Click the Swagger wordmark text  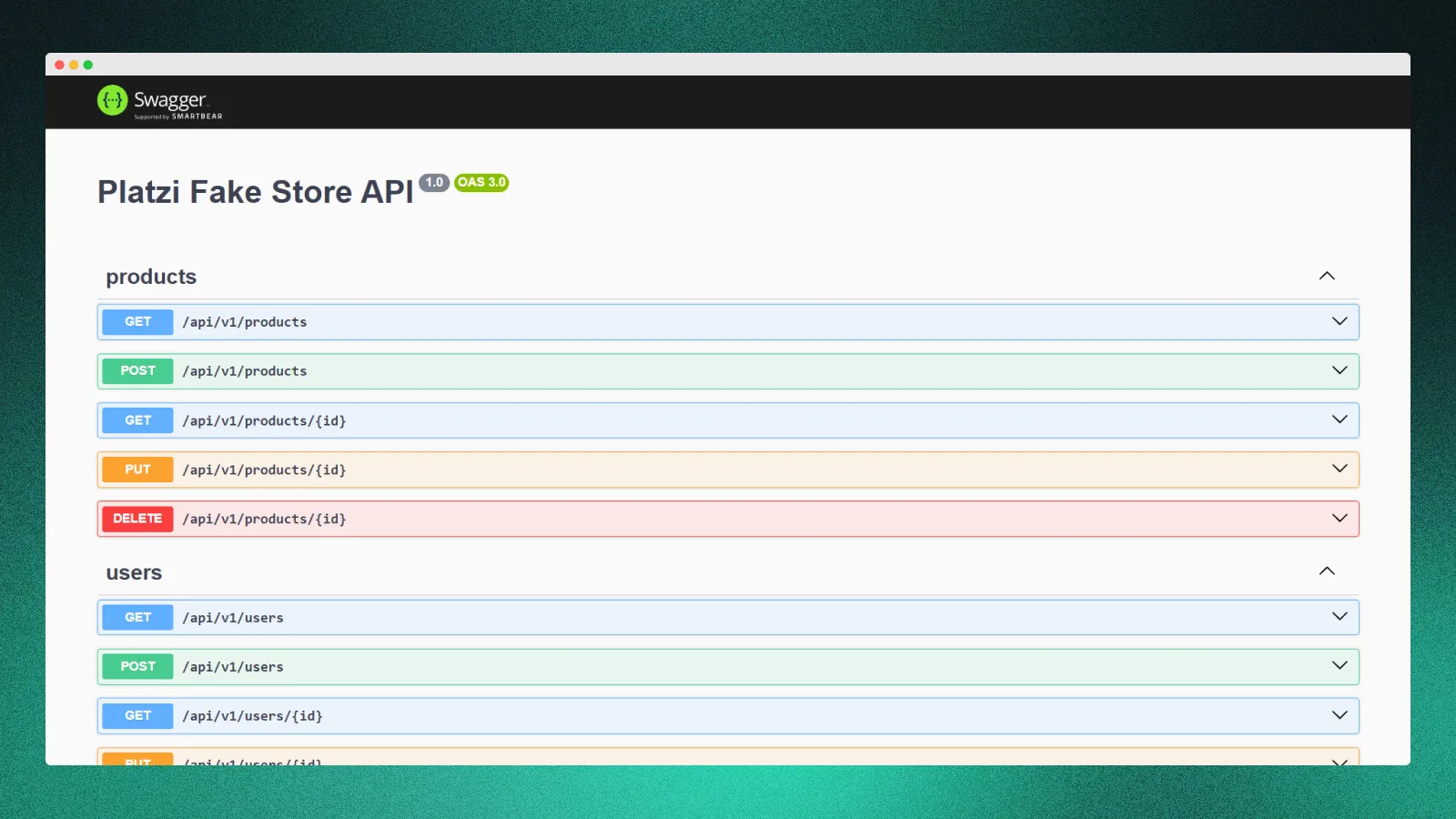pyautogui.click(x=170, y=99)
